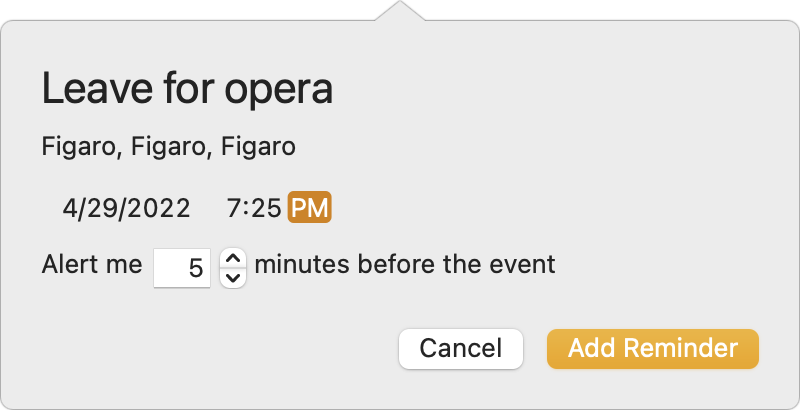The image size is (800, 410).
Task: Click the Figaro, Figaro, Figaro notes text
Action: point(168,147)
